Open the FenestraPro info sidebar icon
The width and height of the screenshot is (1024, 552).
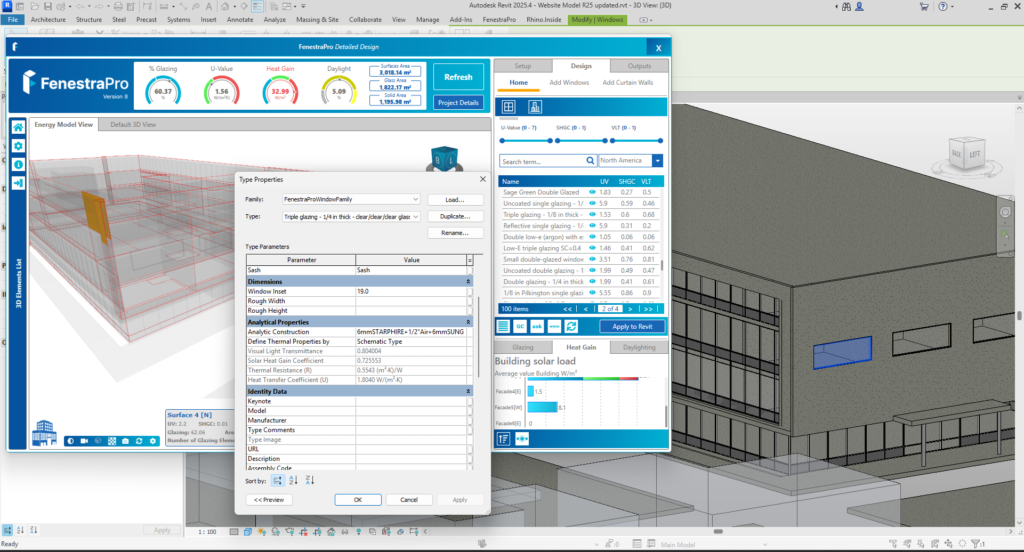[18, 165]
